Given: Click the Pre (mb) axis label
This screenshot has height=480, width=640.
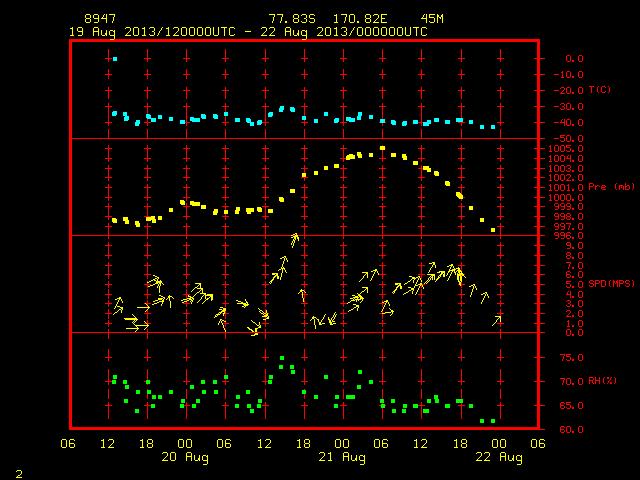Looking at the screenshot, I should (611, 187).
